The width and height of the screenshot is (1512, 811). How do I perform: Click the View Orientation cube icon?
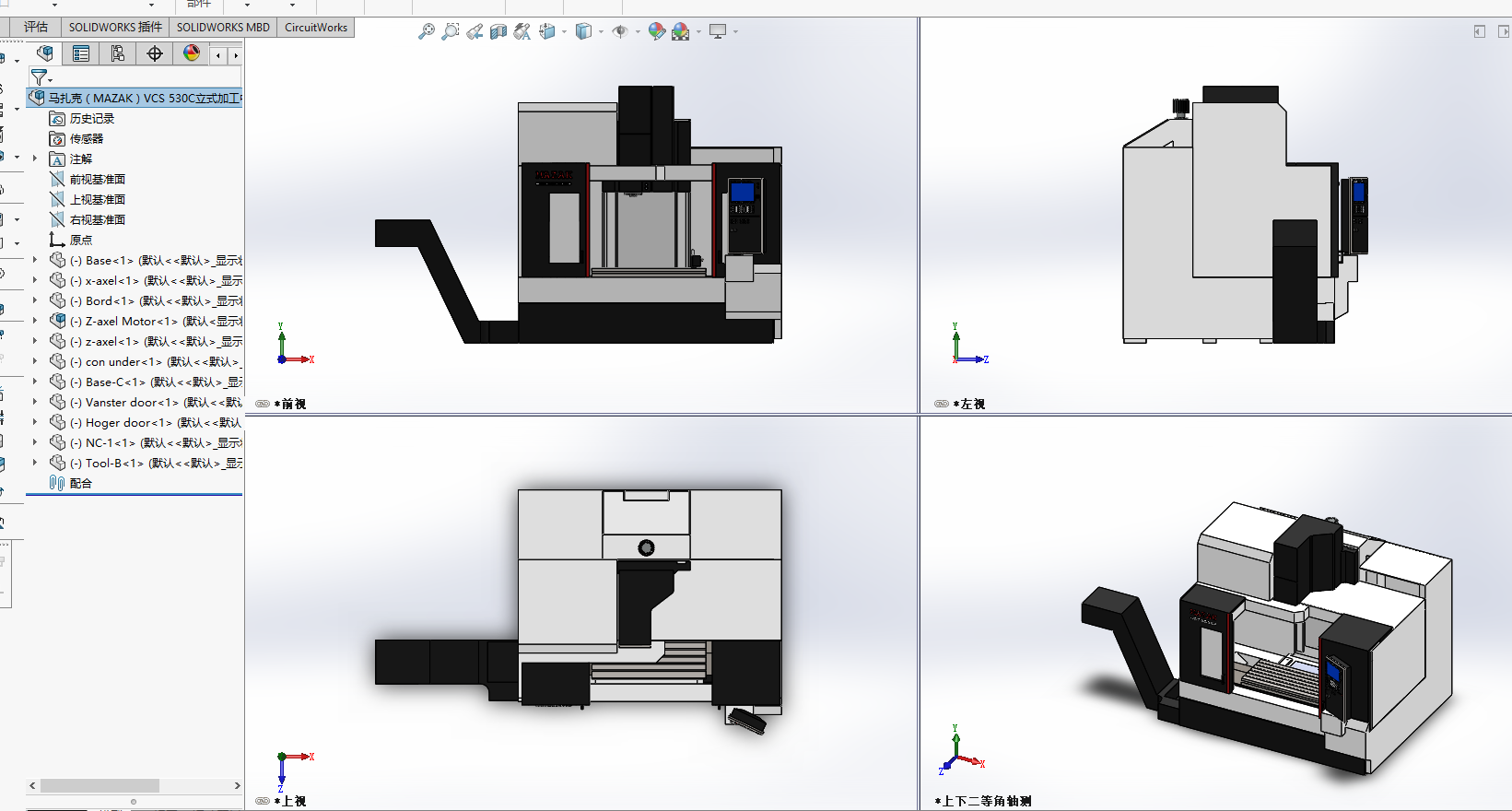[x=547, y=31]
